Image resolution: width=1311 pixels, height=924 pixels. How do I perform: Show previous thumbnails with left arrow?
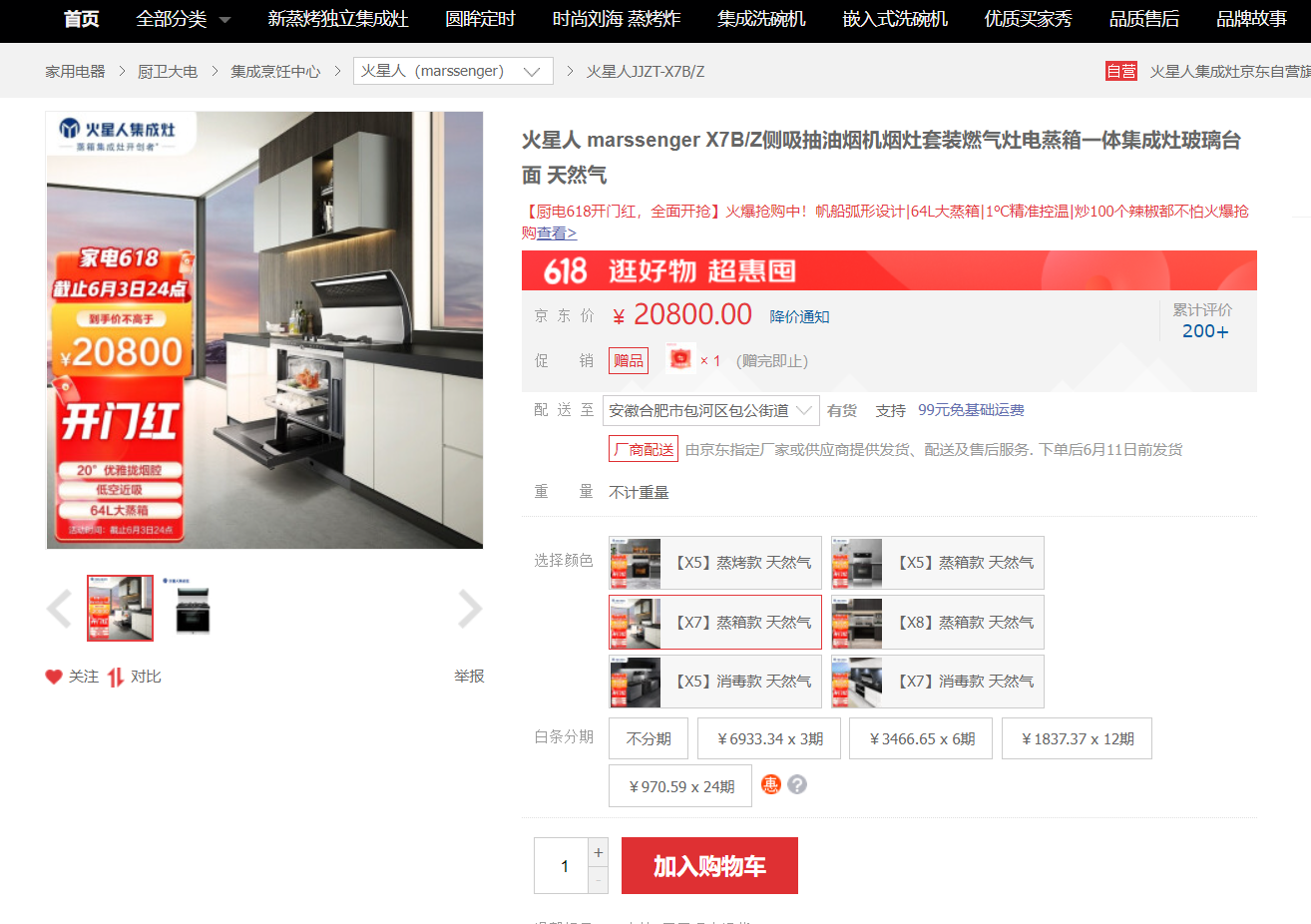(x=59, y=608)
